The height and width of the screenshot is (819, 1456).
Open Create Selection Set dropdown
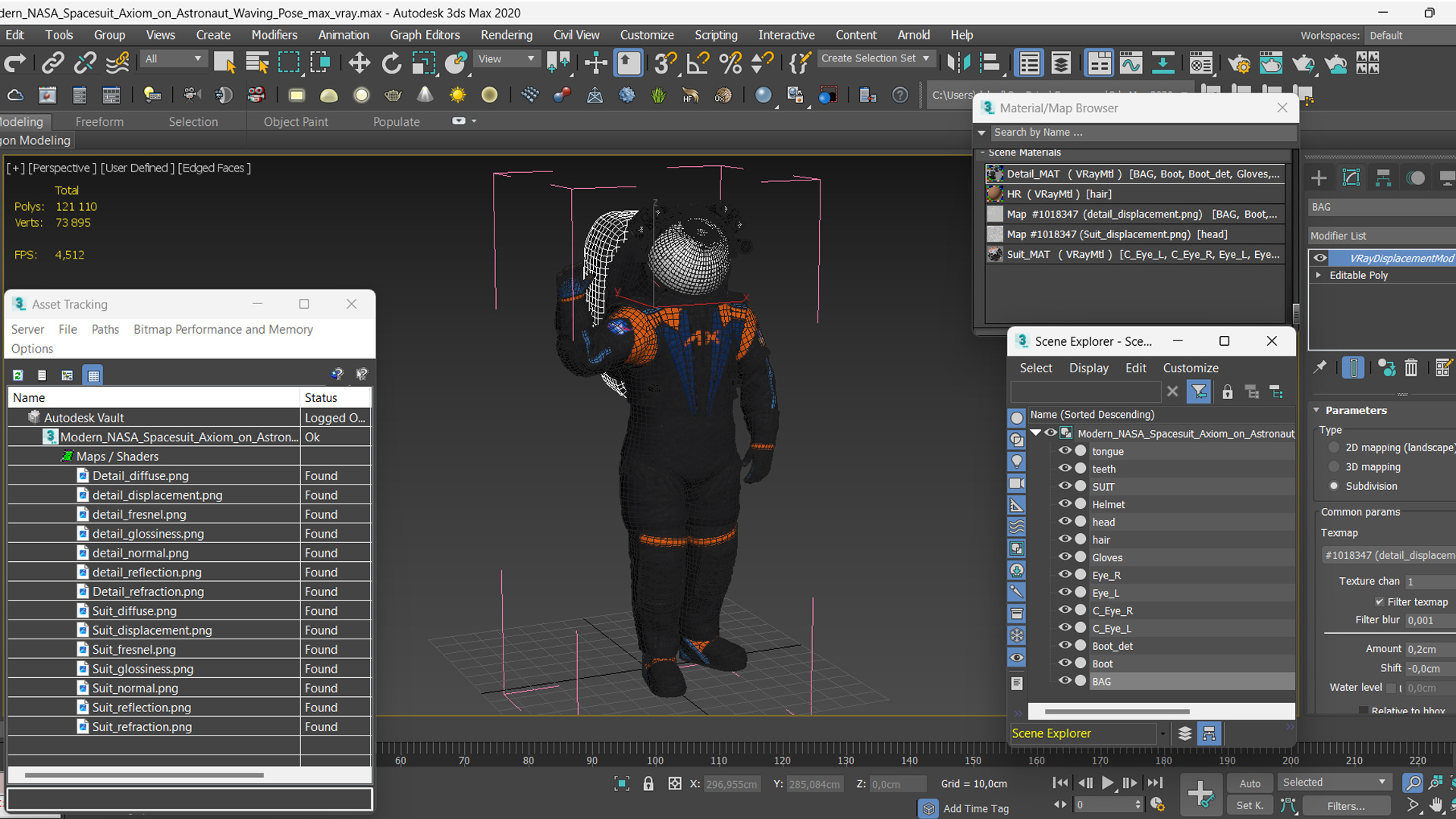(875, 58)
